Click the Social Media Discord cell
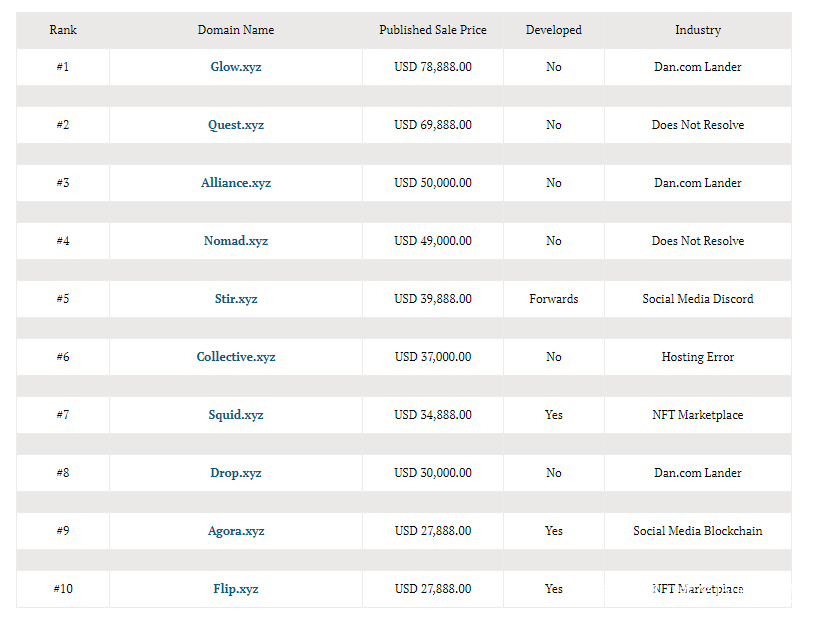 point(697,299)
